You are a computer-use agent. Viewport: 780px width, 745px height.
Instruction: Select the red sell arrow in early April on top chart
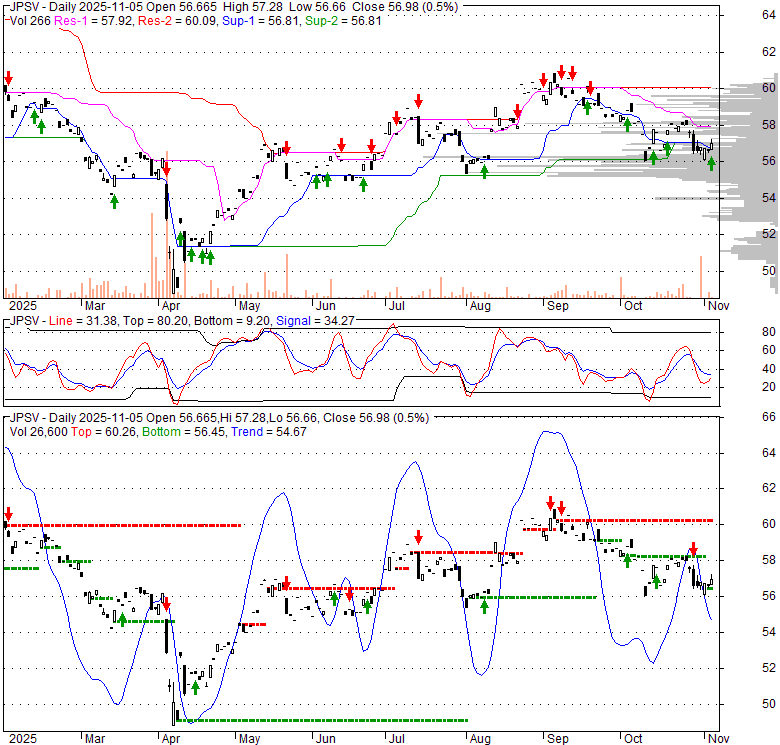point(166,167)
